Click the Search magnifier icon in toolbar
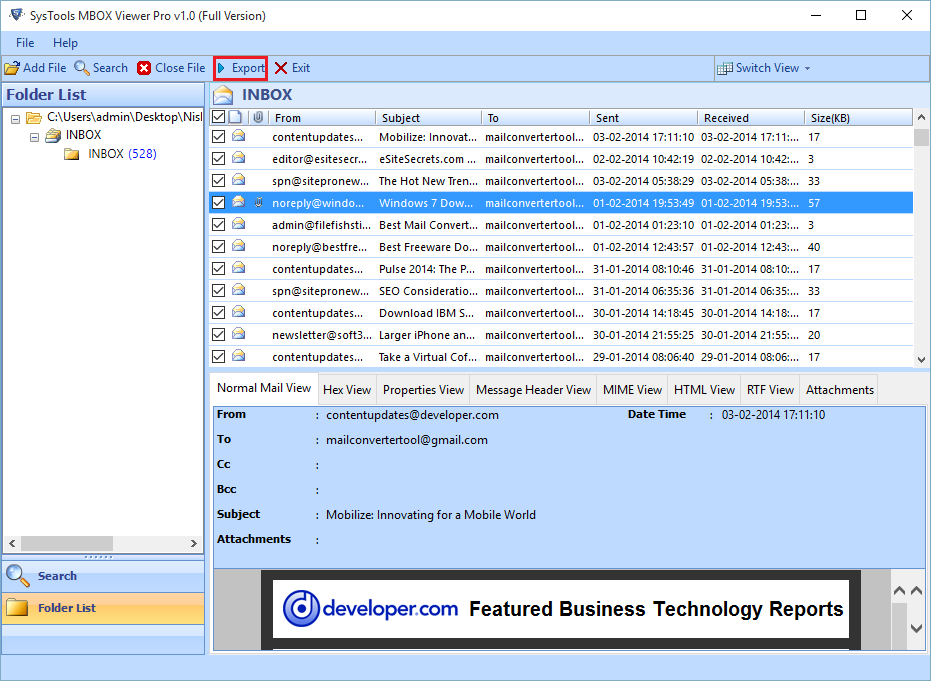The height and width of the screenshot is (681, 931). (82, 68)
